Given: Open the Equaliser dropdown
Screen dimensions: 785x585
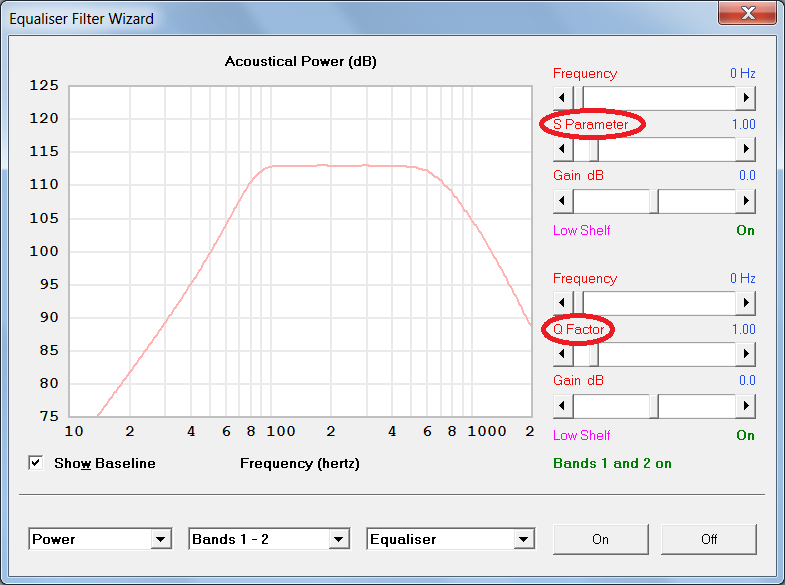Looking at the screenshot, I should pos(451,539).
